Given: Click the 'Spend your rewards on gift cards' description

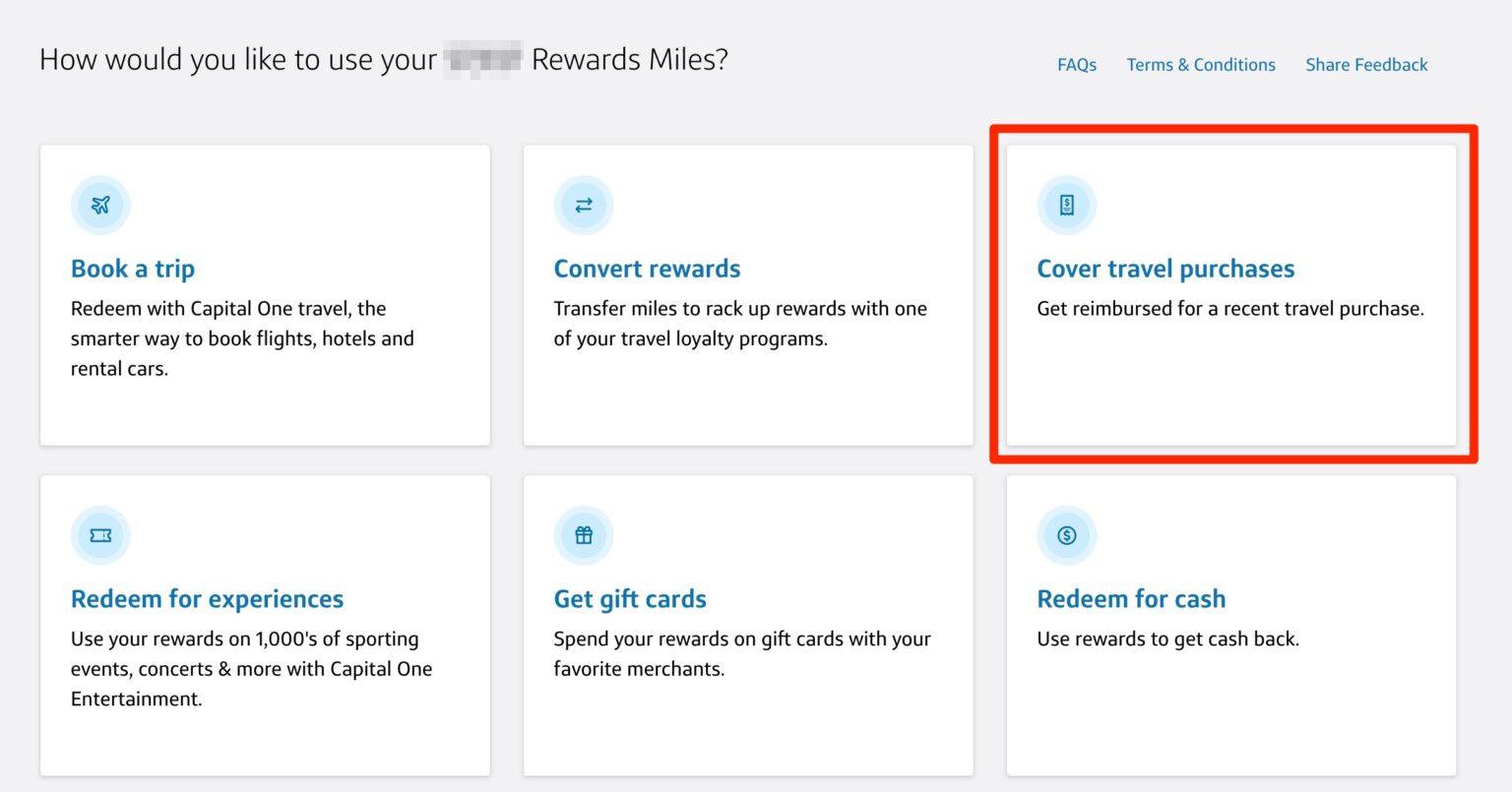Looking at the screenshot, I should coord(741,653).
